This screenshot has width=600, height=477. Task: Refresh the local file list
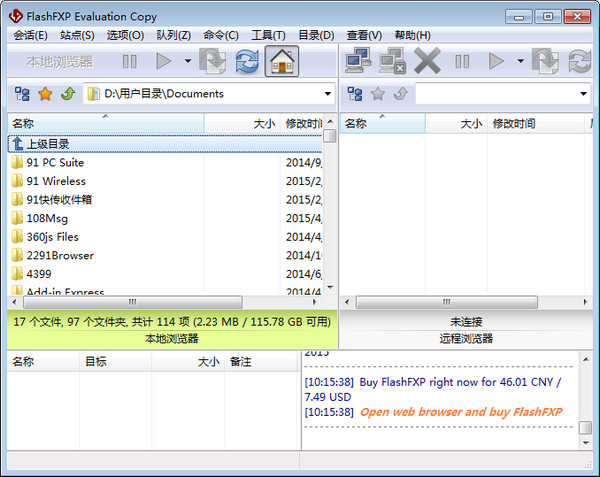pyautogui.click(x=246, y=62)
